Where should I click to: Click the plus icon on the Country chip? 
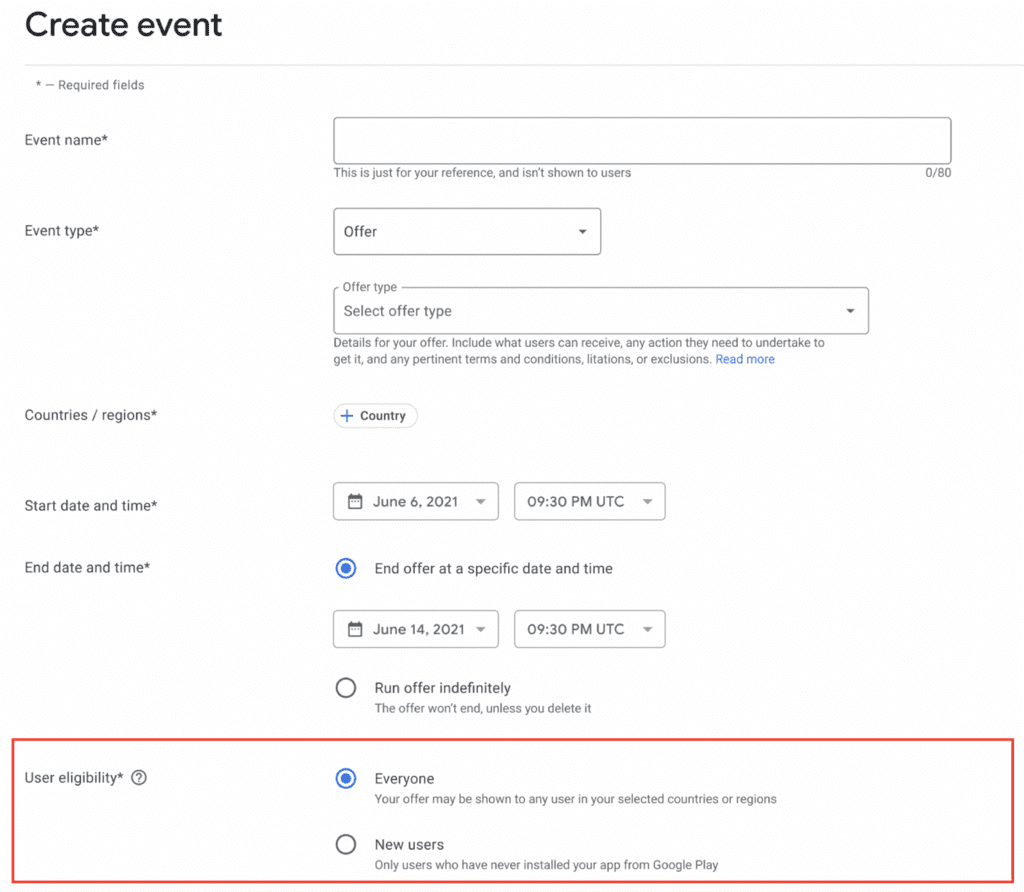(347, 415)
